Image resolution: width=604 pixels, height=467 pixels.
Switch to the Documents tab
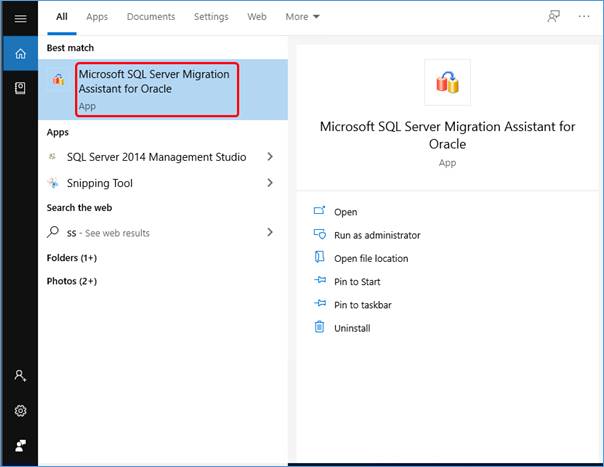pos(151,17)
